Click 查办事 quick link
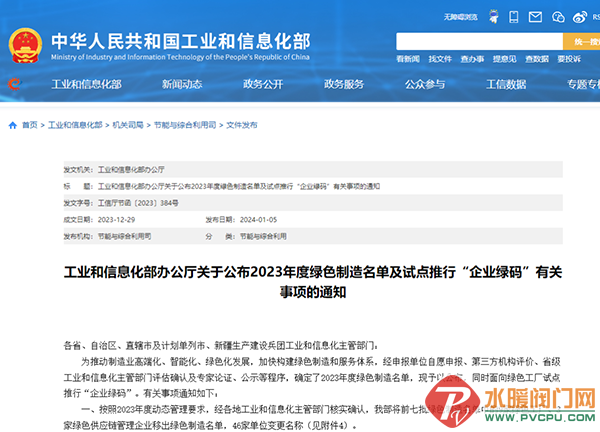The image size is (600, 432). click(x=472, y=59)
